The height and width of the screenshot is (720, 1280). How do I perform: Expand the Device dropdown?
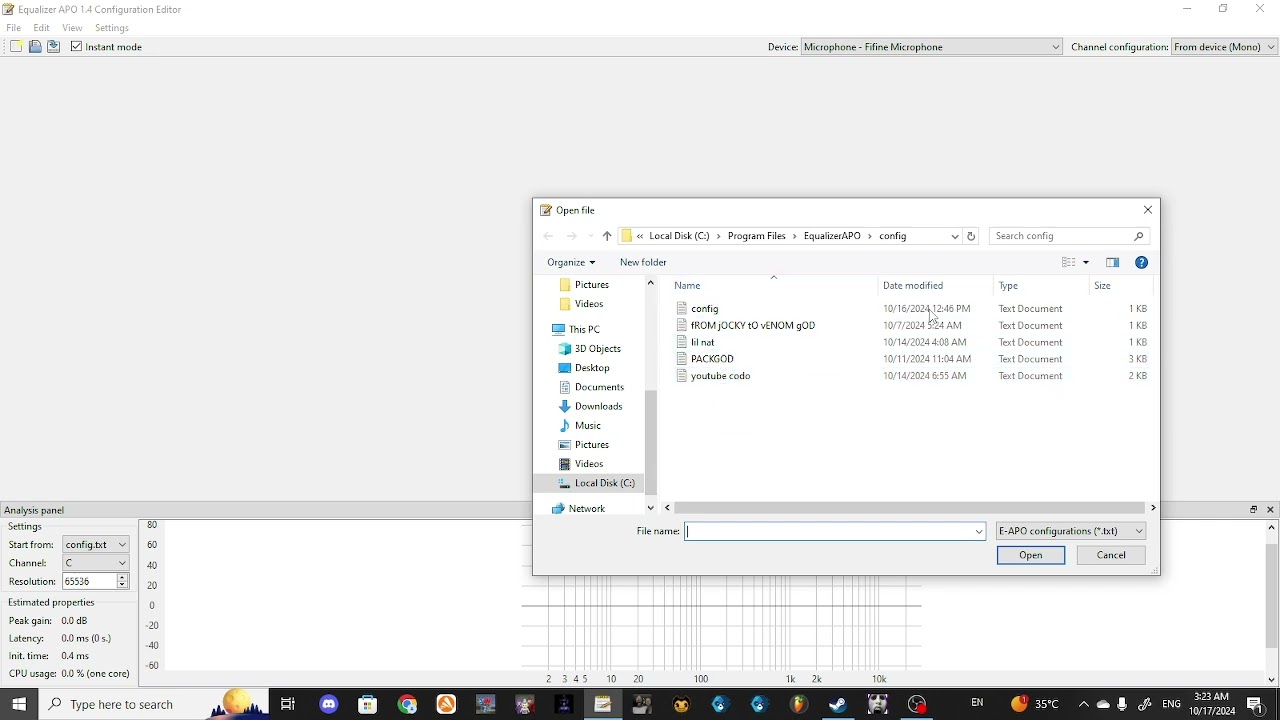click(x=931, y=47)
